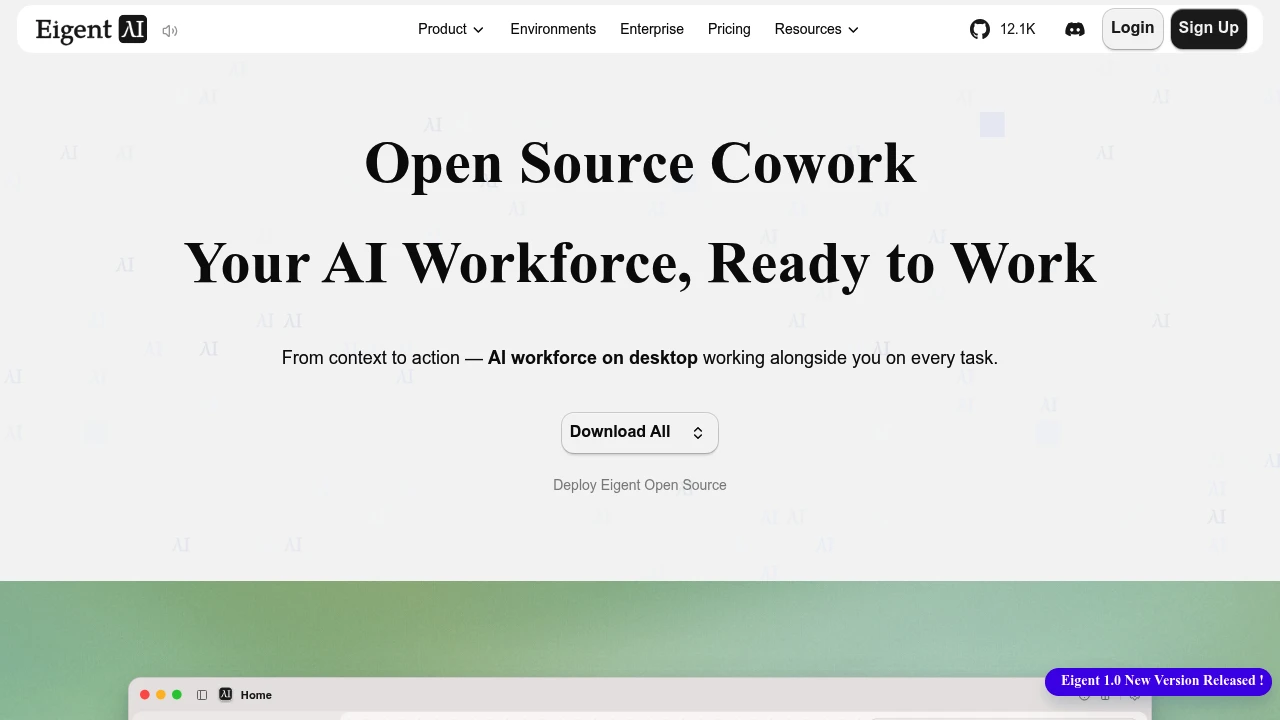Click the Eigent logo in the header

(91, 30)
